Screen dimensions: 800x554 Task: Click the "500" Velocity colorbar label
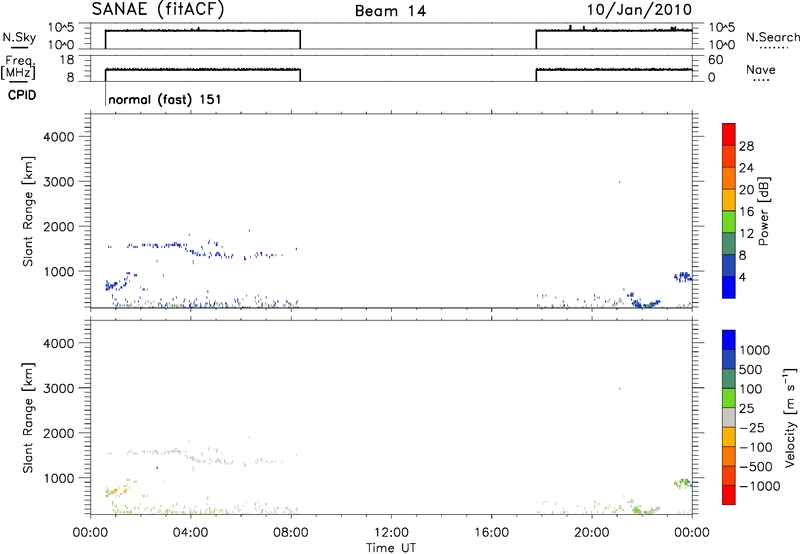tap(750, 370)
